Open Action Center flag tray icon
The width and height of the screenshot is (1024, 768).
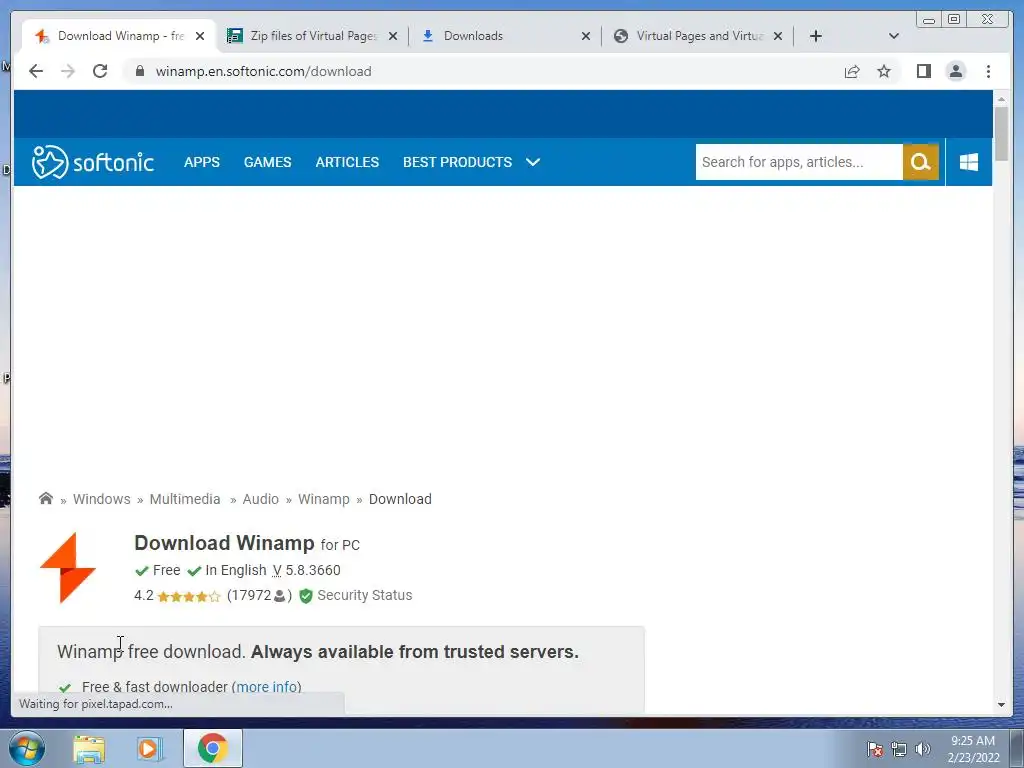coord(874,749)
